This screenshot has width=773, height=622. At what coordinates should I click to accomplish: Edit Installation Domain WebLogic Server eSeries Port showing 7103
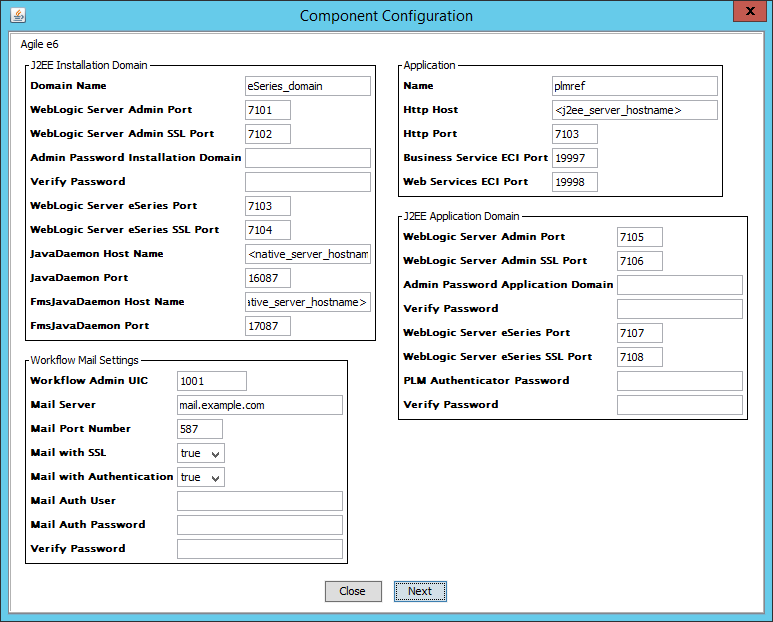click(x=268, y=206)
